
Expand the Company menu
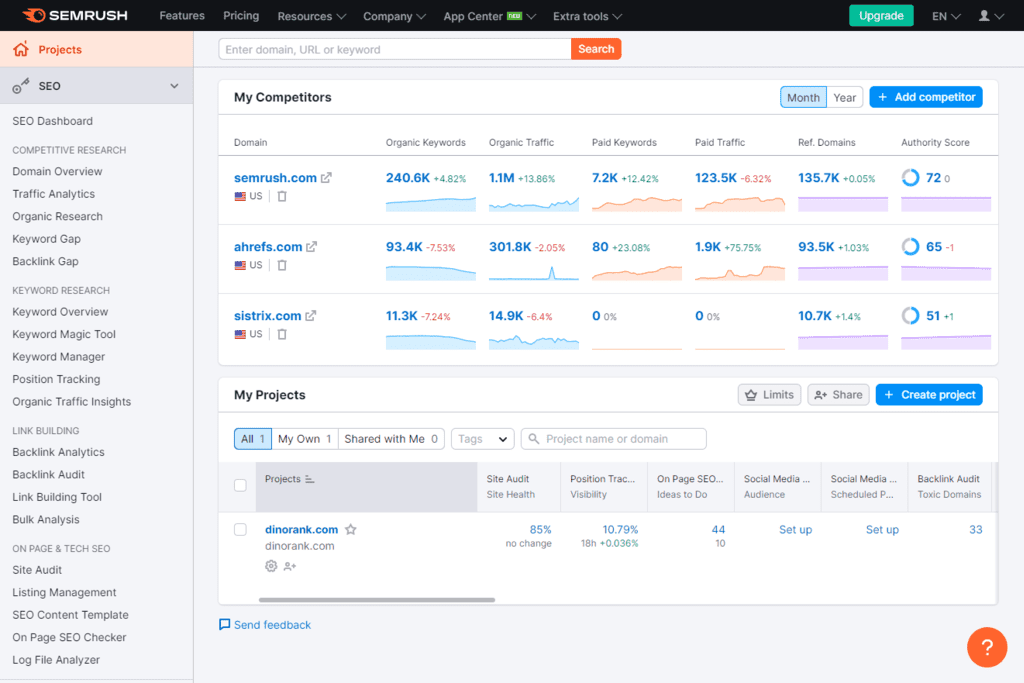[x=394, y=16]
